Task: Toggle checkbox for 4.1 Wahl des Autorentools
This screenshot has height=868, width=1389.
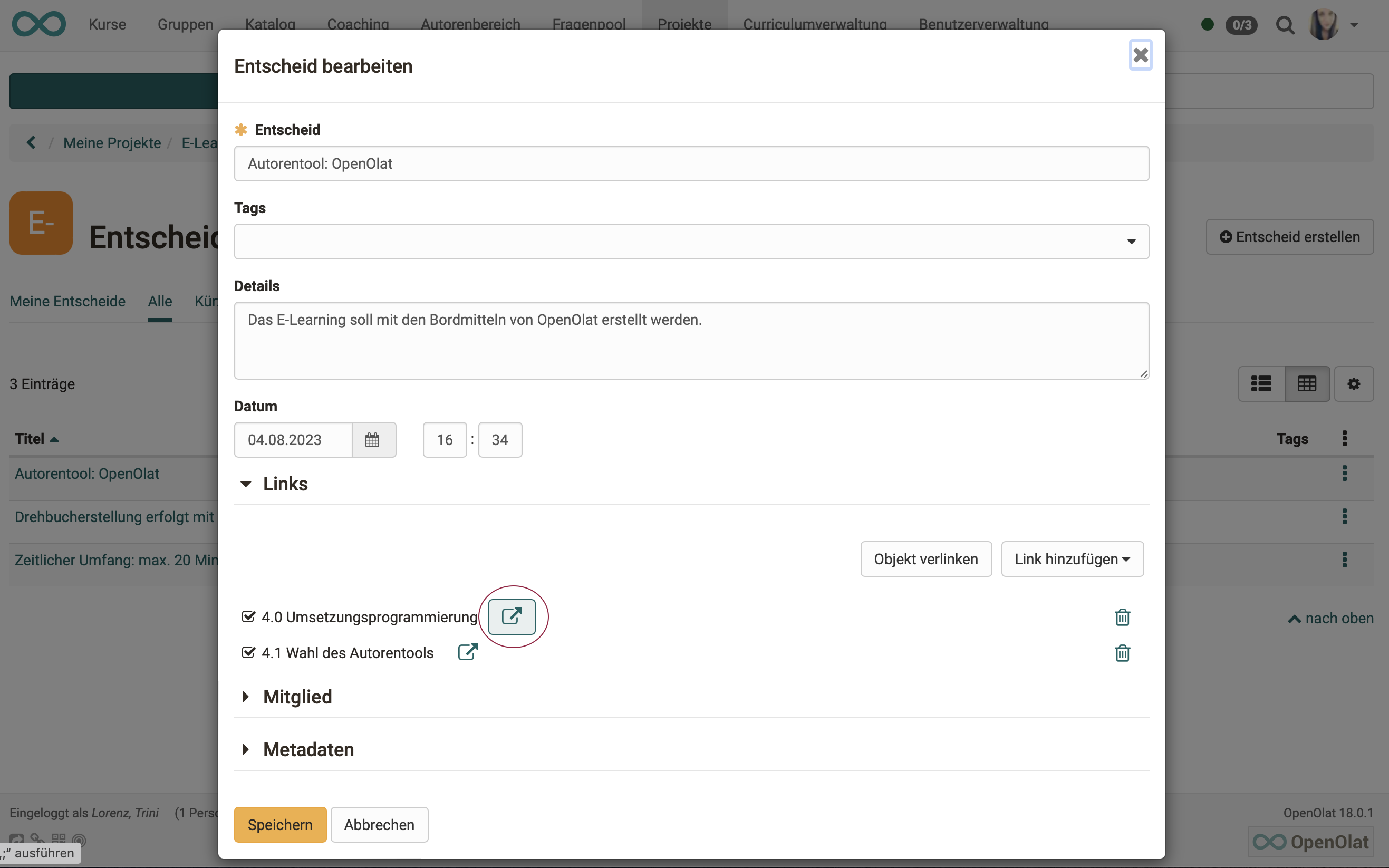Action: coord(248,652)
